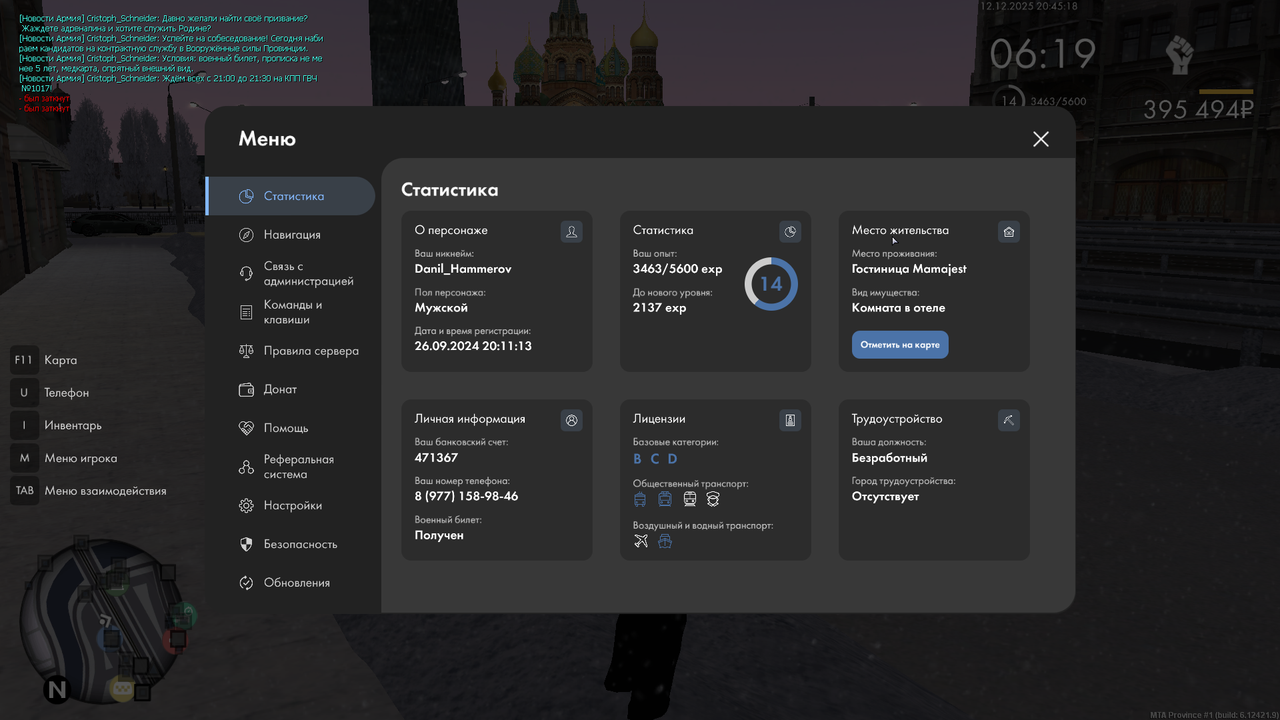1280x720 pixels.
Task: Click the license category C letter
Action: pyautogui.click(x=655, y=459)
